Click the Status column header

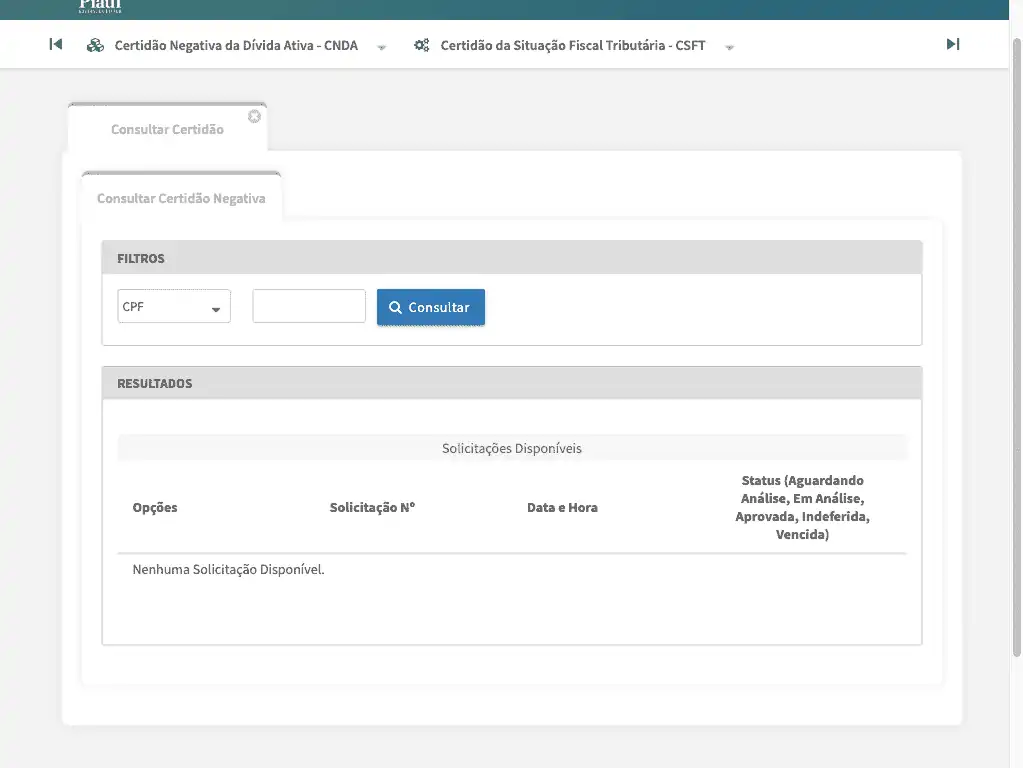802,507
